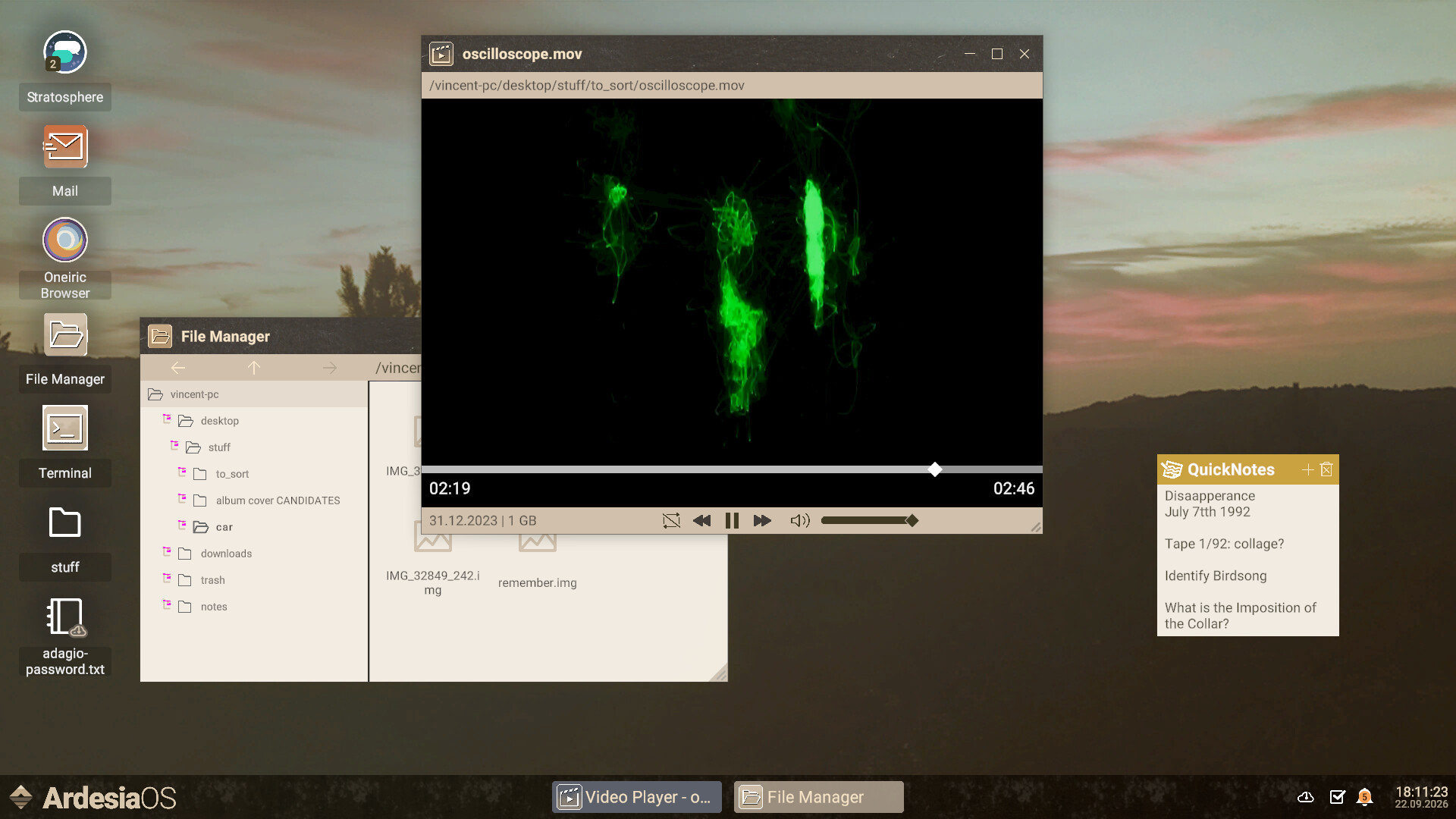Launch the Oneiric Browser

tap(64, 240)
